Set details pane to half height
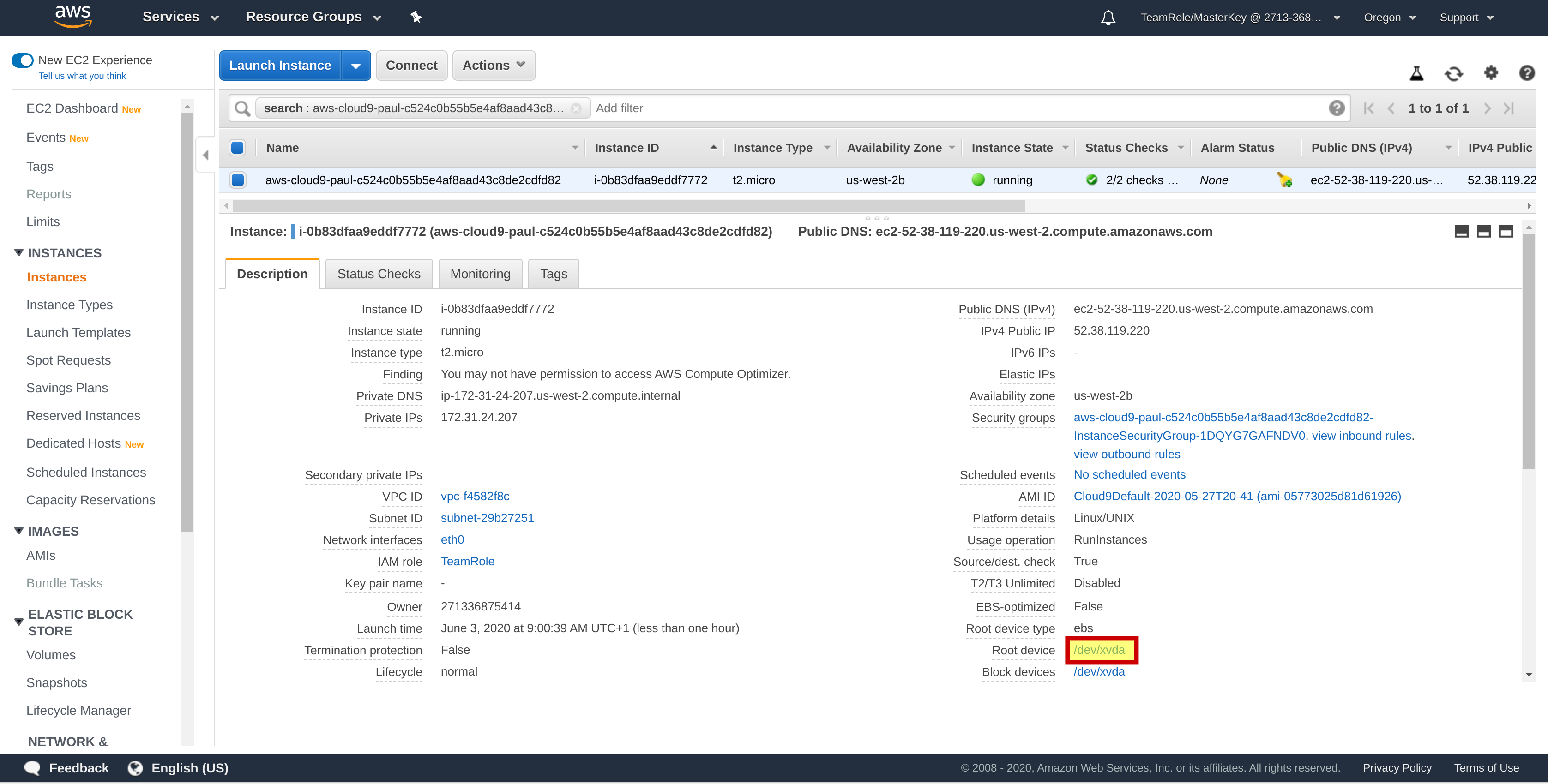 1483,231
